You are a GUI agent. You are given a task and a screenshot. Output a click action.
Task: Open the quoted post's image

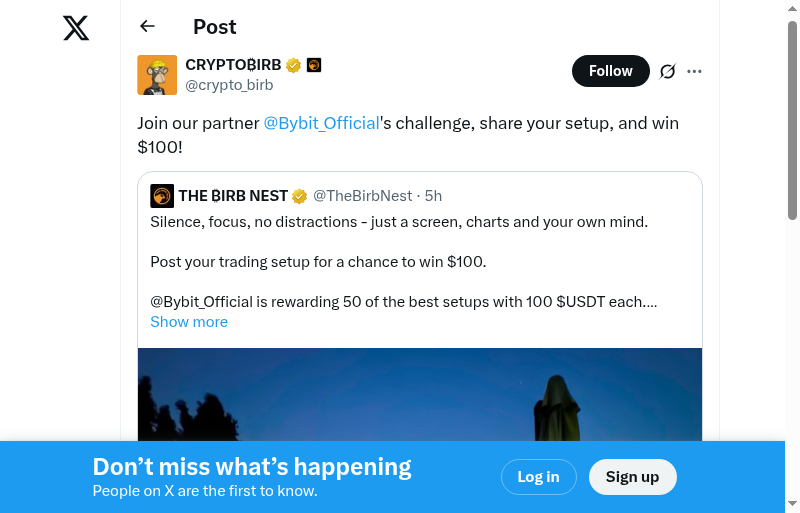point(420,394)
